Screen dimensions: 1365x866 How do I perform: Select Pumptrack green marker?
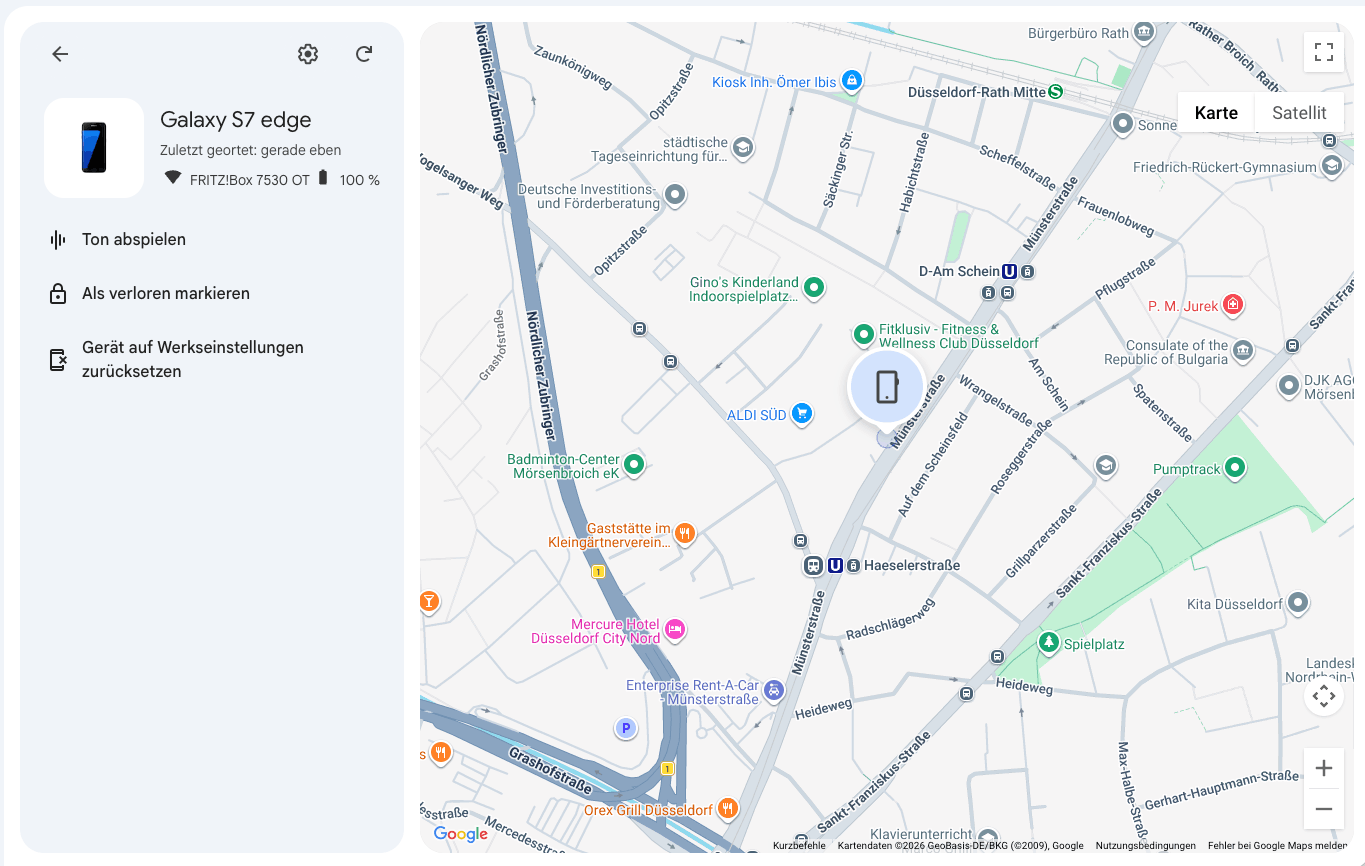pos(1235,467)
